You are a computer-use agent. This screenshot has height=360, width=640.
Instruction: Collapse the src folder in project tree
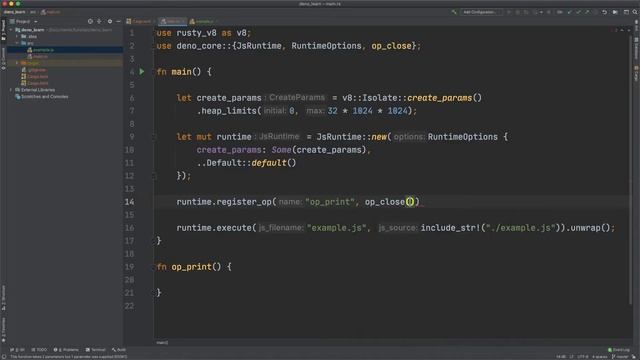pyautogui.click(x=17, y=43)
